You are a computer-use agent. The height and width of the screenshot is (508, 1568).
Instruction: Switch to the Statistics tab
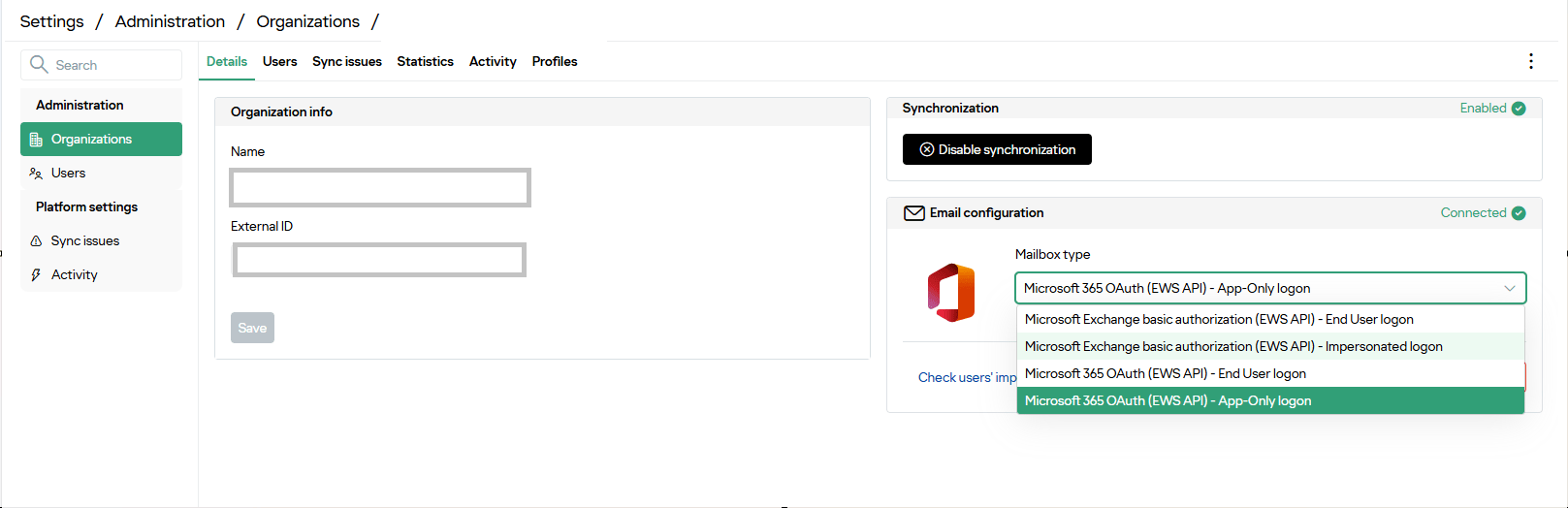click(425, 61)
